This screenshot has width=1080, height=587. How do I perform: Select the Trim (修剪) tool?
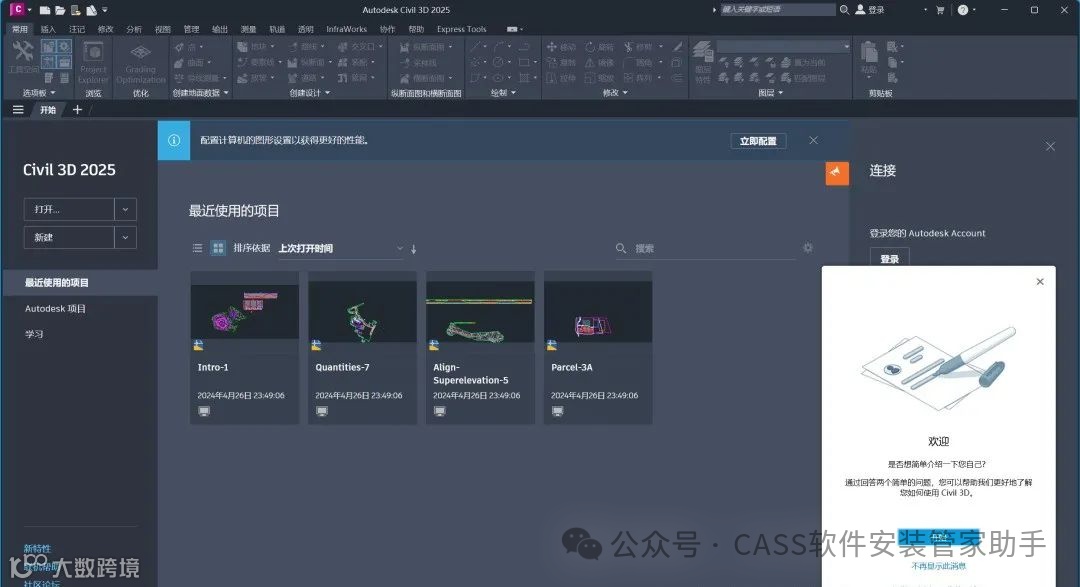point(641,47)
